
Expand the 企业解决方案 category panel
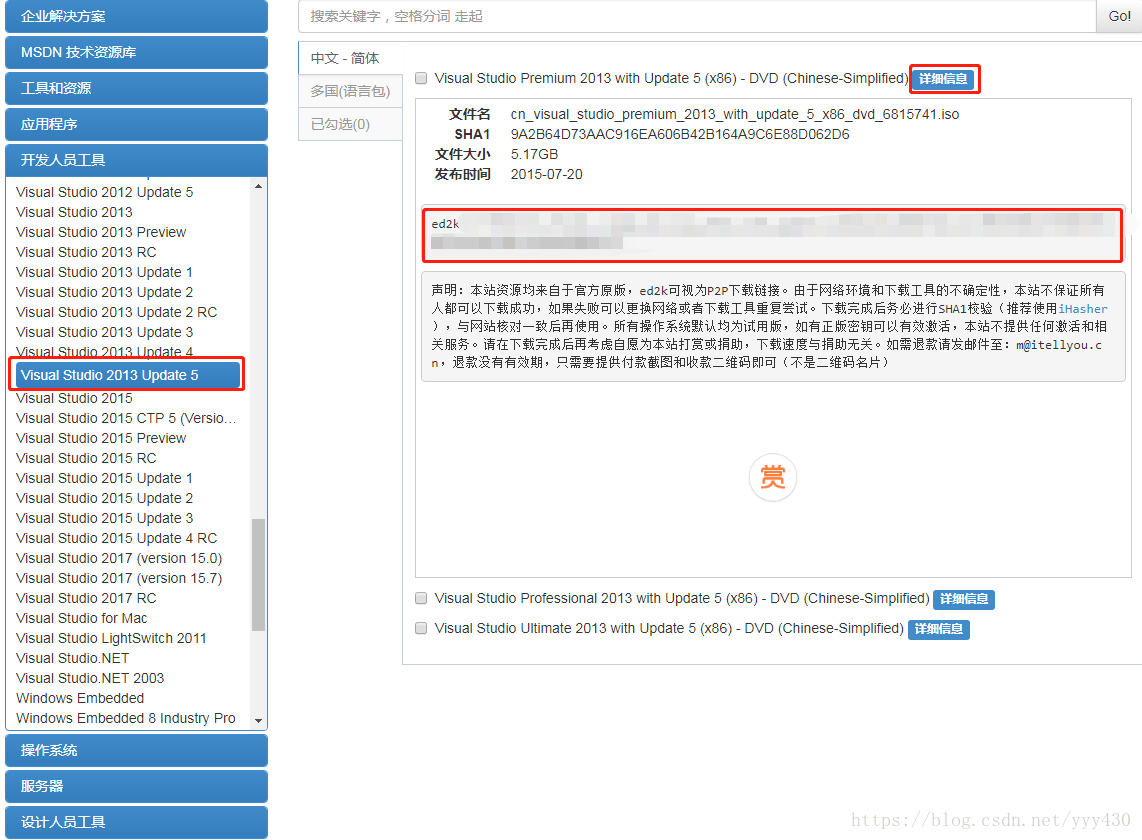pyautogui.click(x=136, y=16)
